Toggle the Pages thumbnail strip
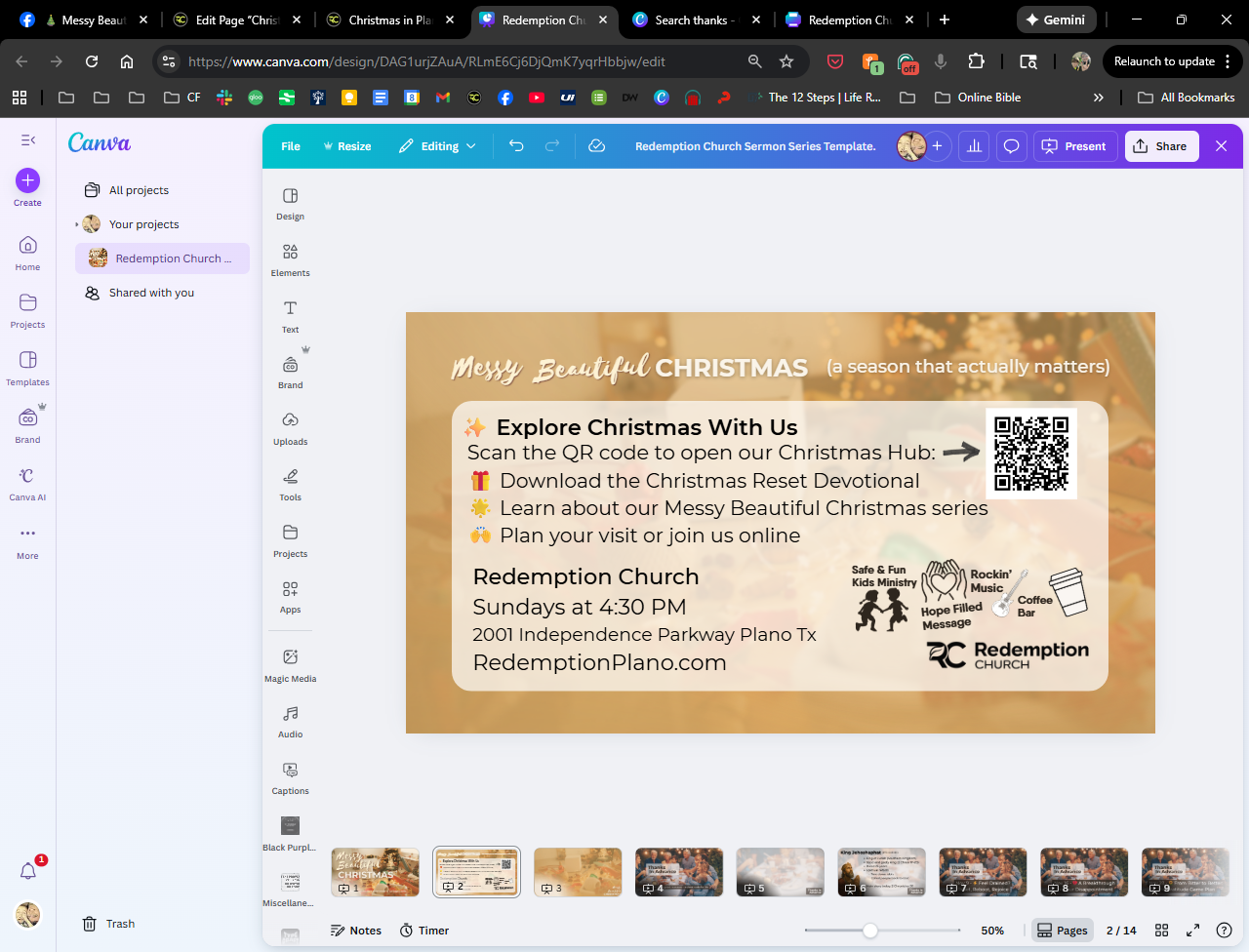 [x=1062, y=931]
